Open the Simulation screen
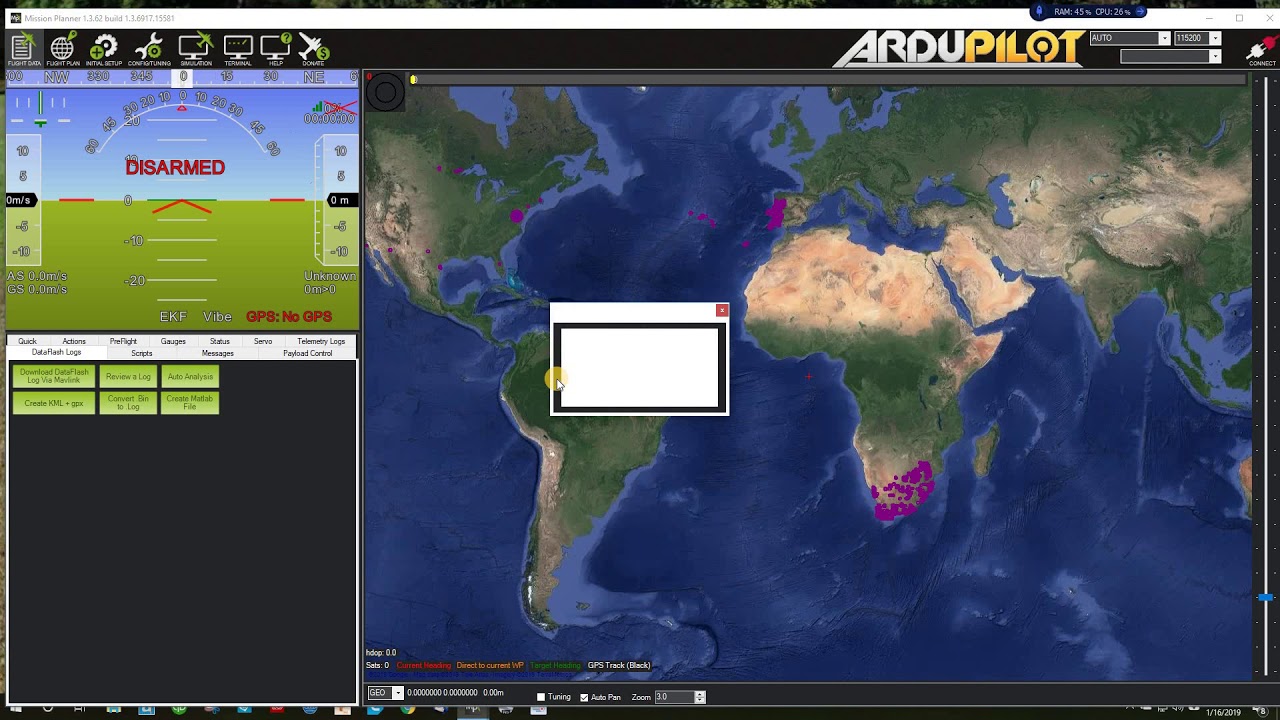 196,50
